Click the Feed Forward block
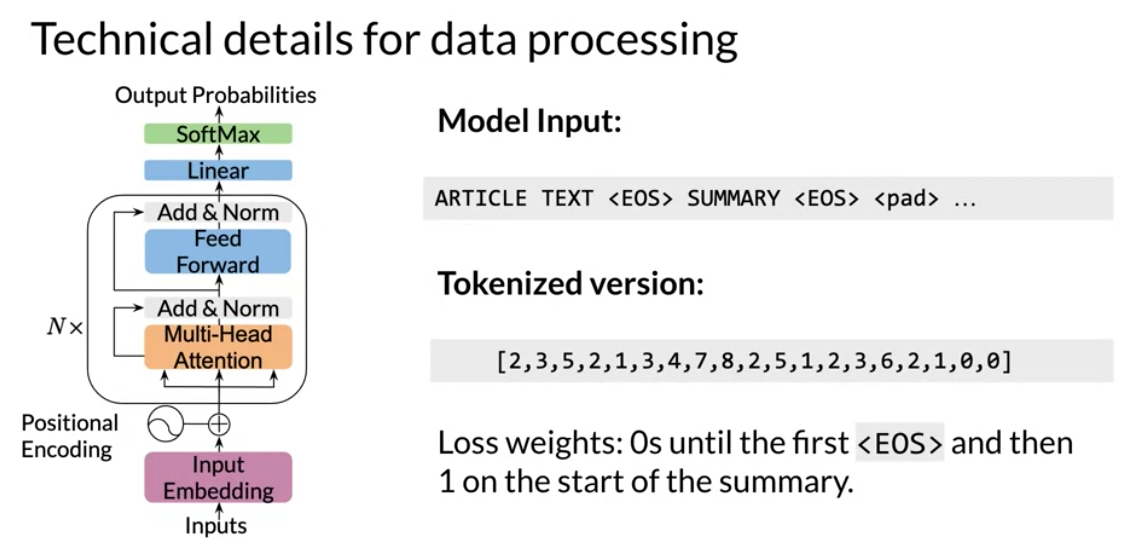The height and width of the screenshot is (558, 1121). click(218, 251)
